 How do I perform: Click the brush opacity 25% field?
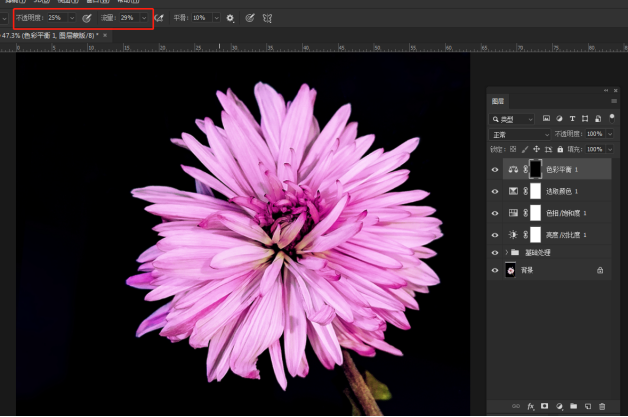(x=57, y=18)
